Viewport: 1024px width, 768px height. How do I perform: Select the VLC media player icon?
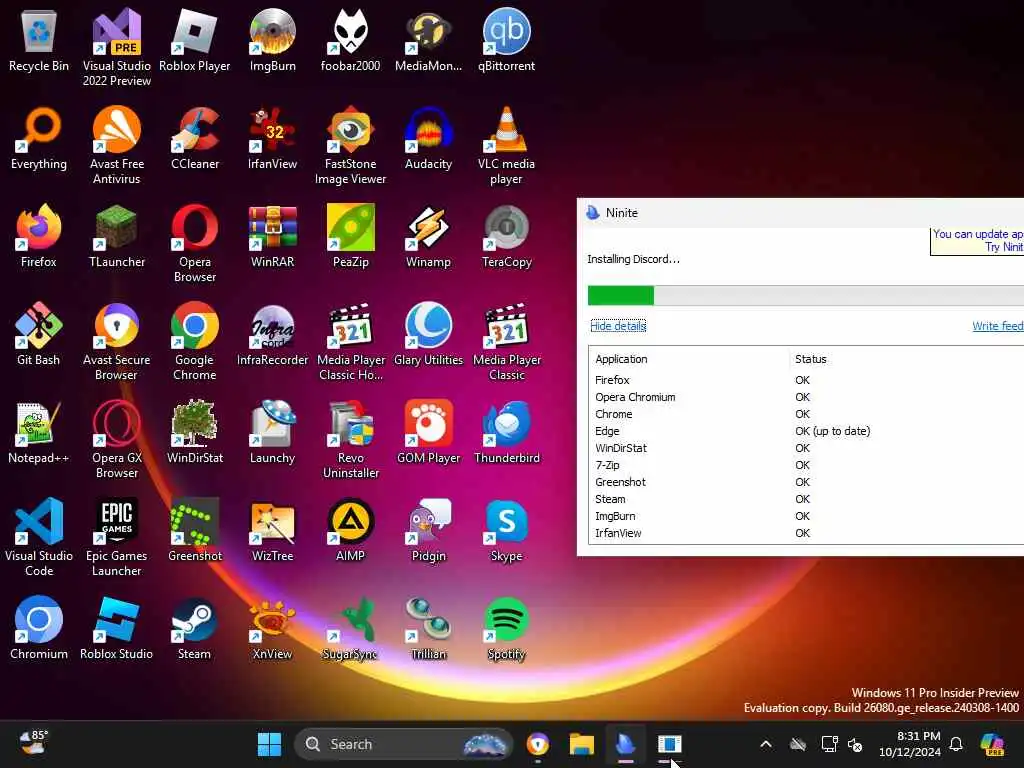point(506,145)
